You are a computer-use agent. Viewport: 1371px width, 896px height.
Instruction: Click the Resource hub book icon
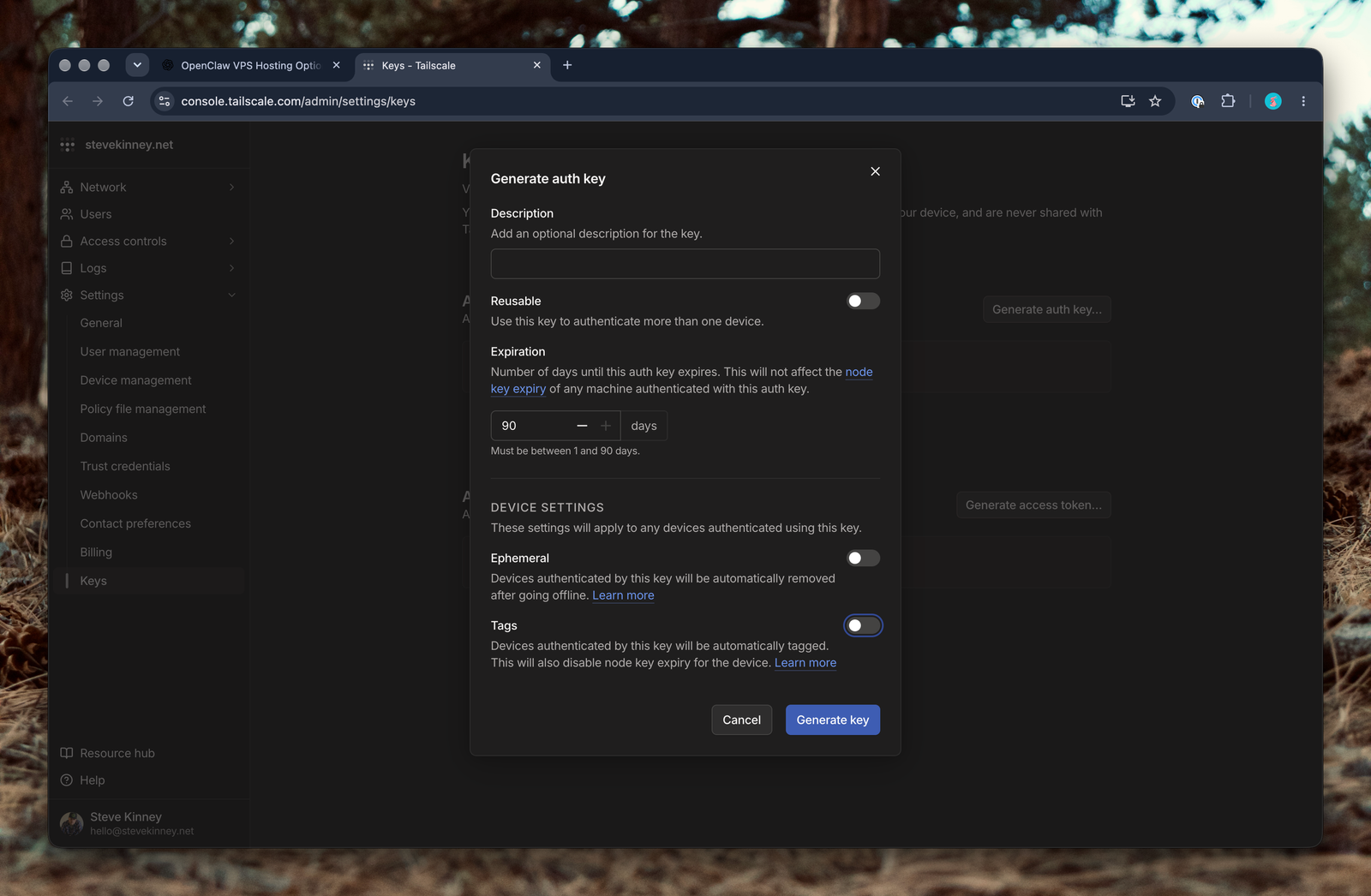point(67,753)
